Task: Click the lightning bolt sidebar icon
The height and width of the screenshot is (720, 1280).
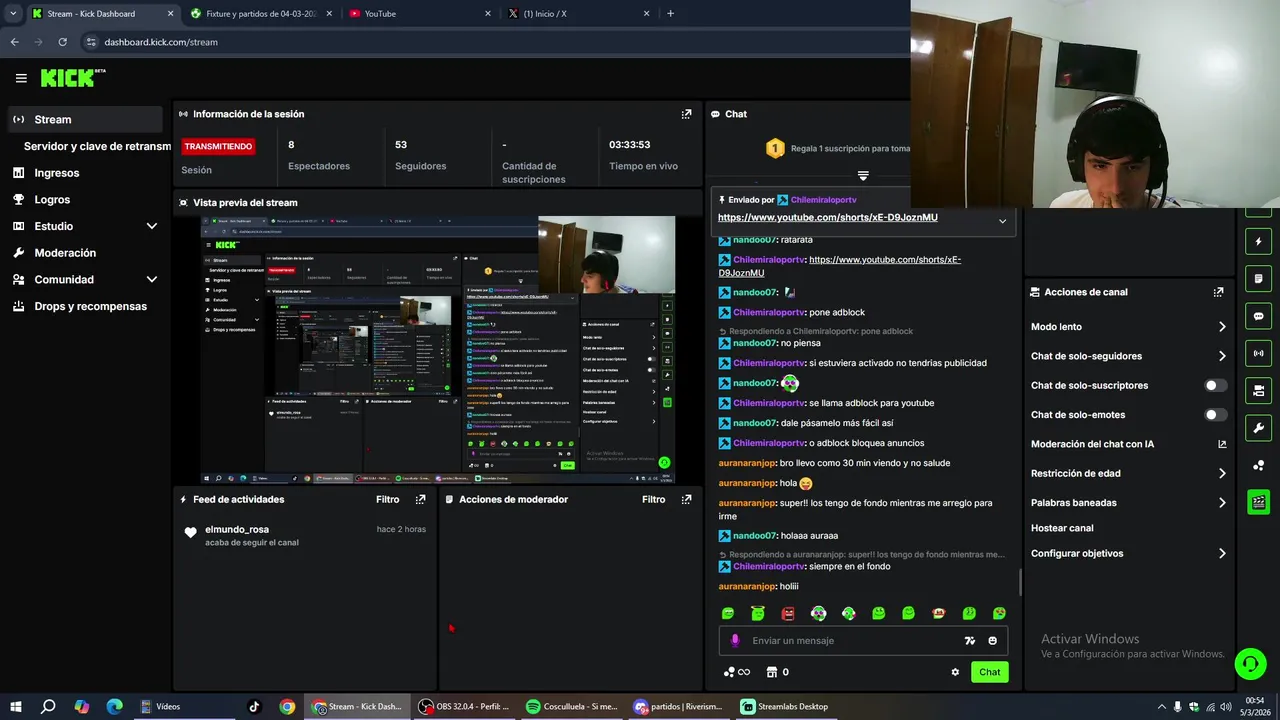Action: (1258, 241)
